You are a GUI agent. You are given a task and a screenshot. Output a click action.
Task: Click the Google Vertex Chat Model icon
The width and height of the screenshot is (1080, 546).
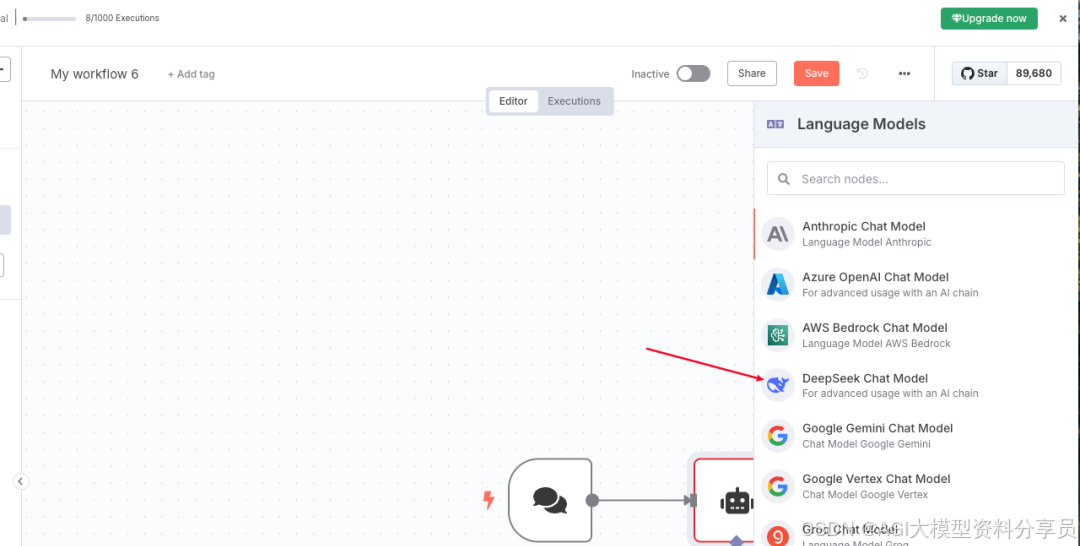click(778, 486)
